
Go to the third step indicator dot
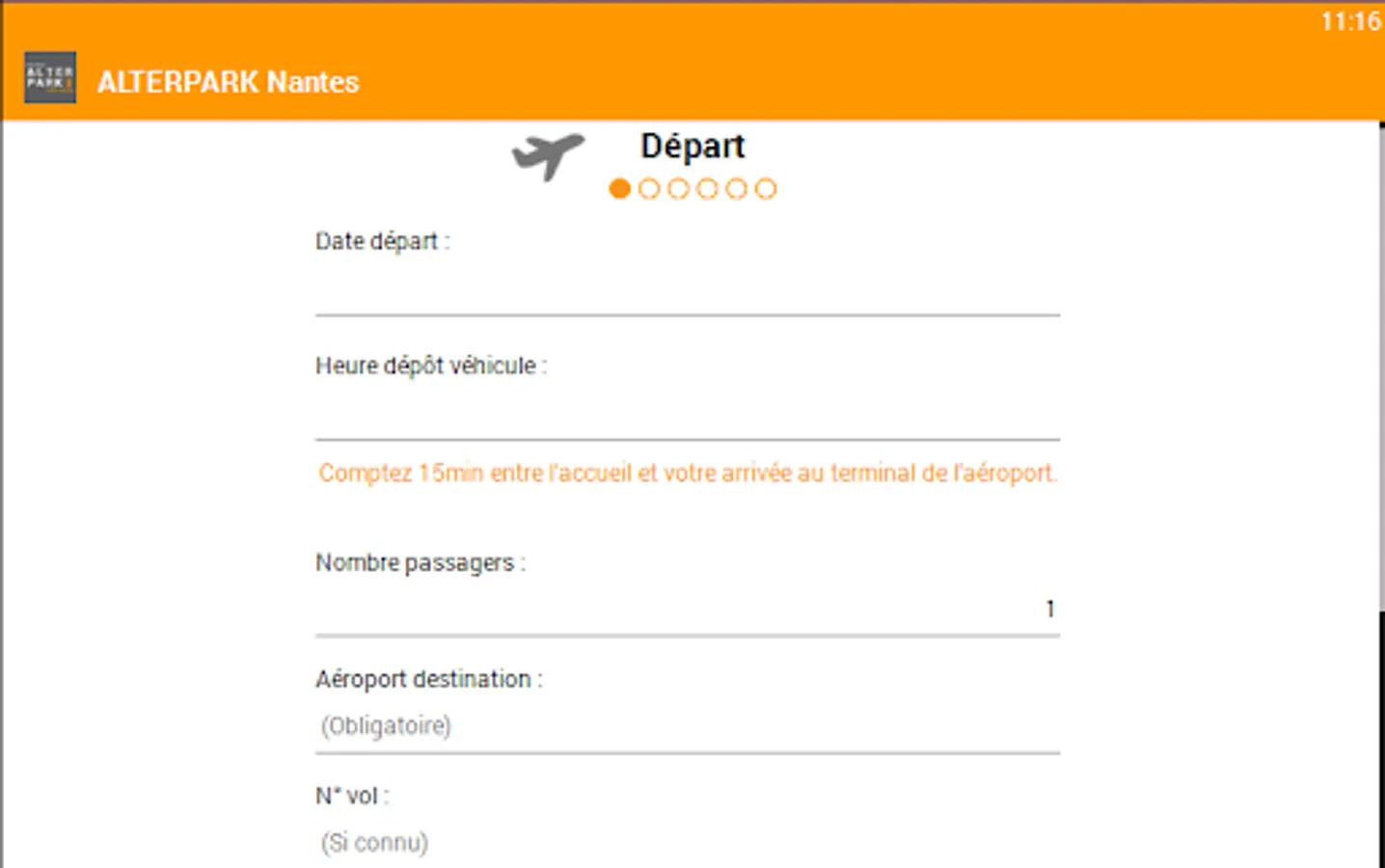(678, 189)
